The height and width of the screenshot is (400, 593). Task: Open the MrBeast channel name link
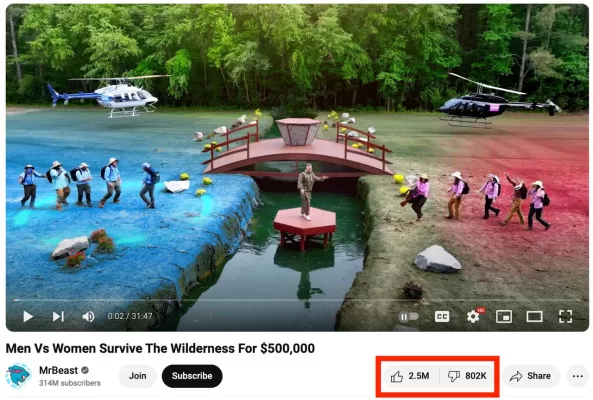pos(59,370)
